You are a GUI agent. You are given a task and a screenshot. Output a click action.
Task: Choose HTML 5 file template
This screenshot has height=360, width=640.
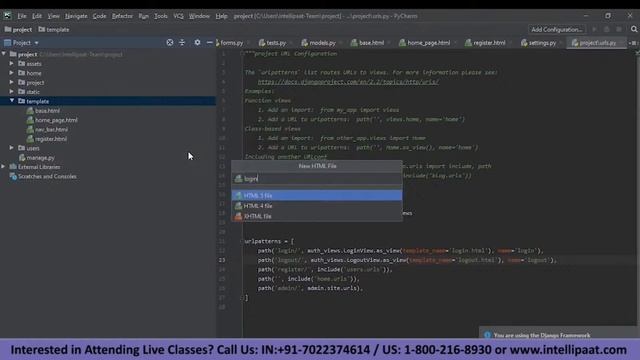317,196
